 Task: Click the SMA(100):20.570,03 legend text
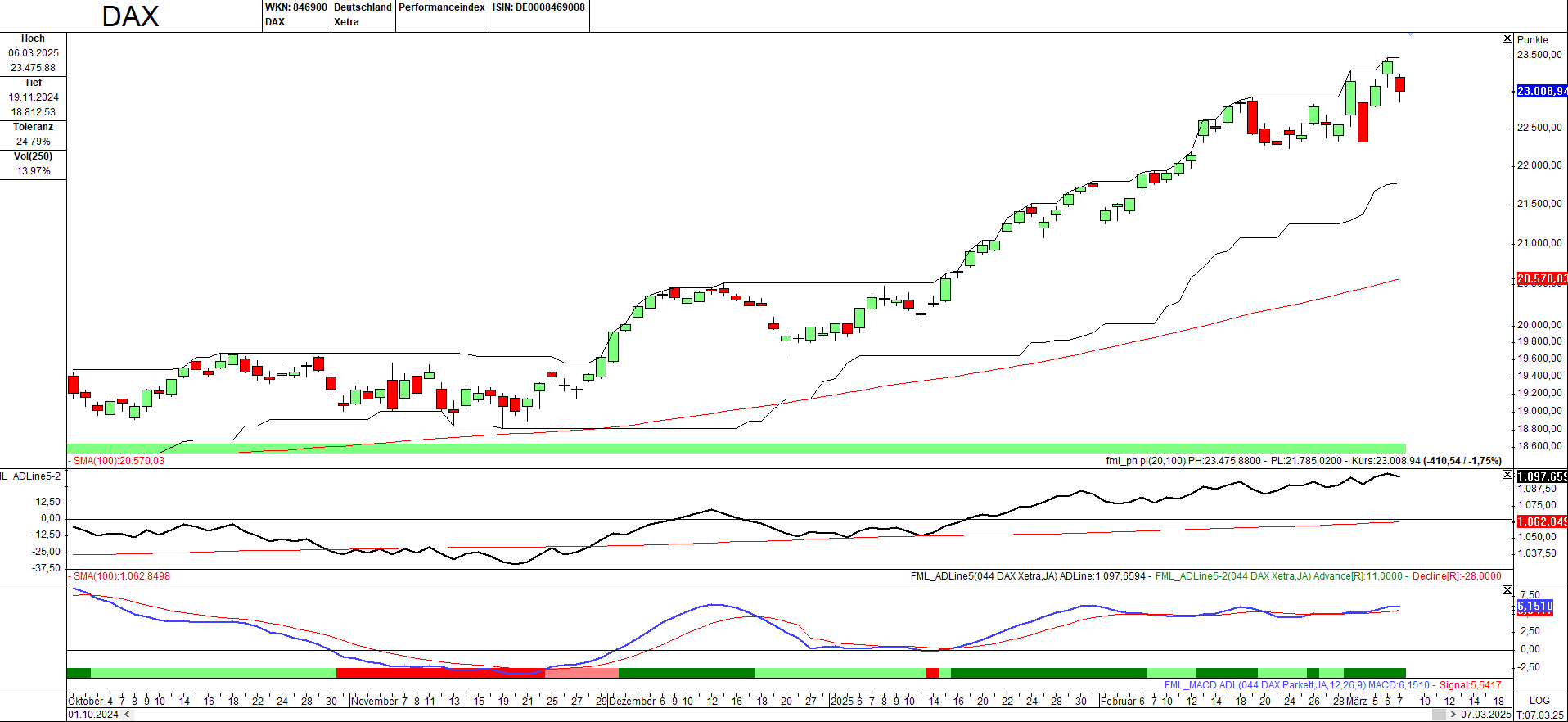pyautogui.click(x=119, y=461)
